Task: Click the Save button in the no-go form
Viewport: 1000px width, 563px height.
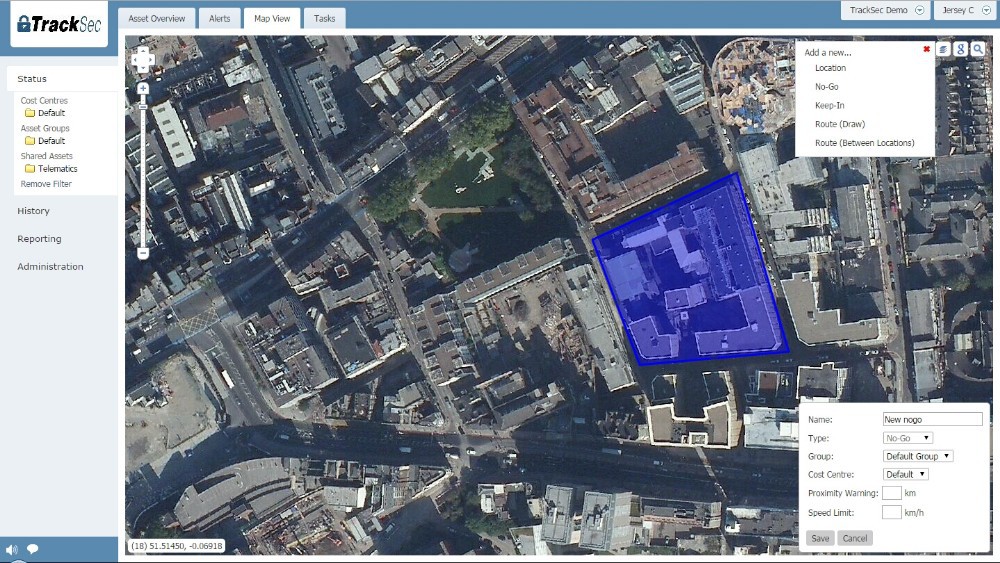Action: tap(820, 538)
